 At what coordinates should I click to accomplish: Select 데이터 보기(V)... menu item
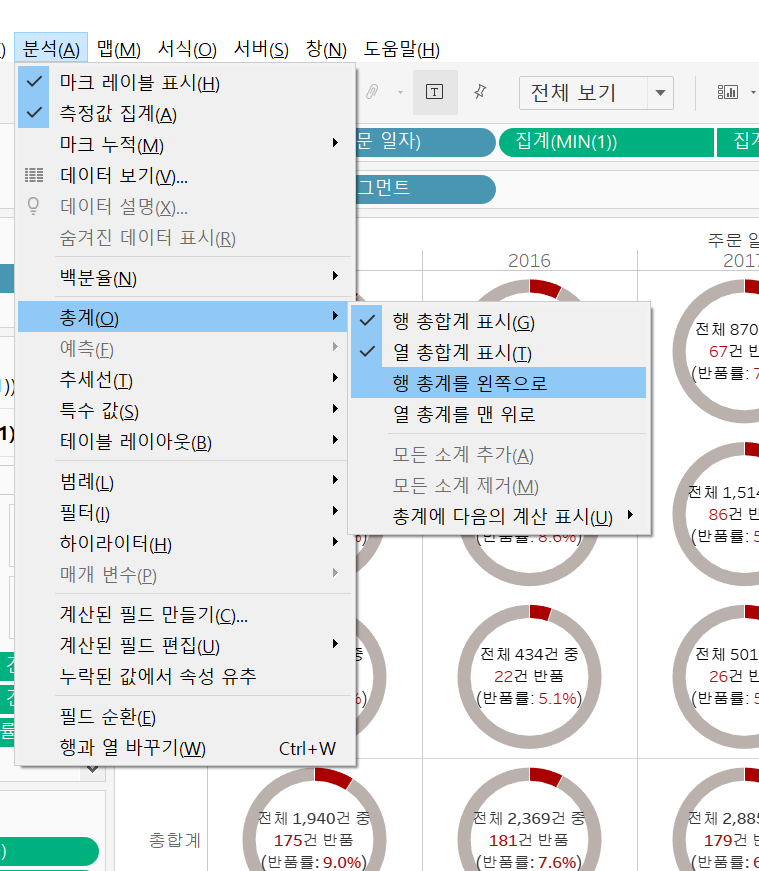(x=186, y=176)
